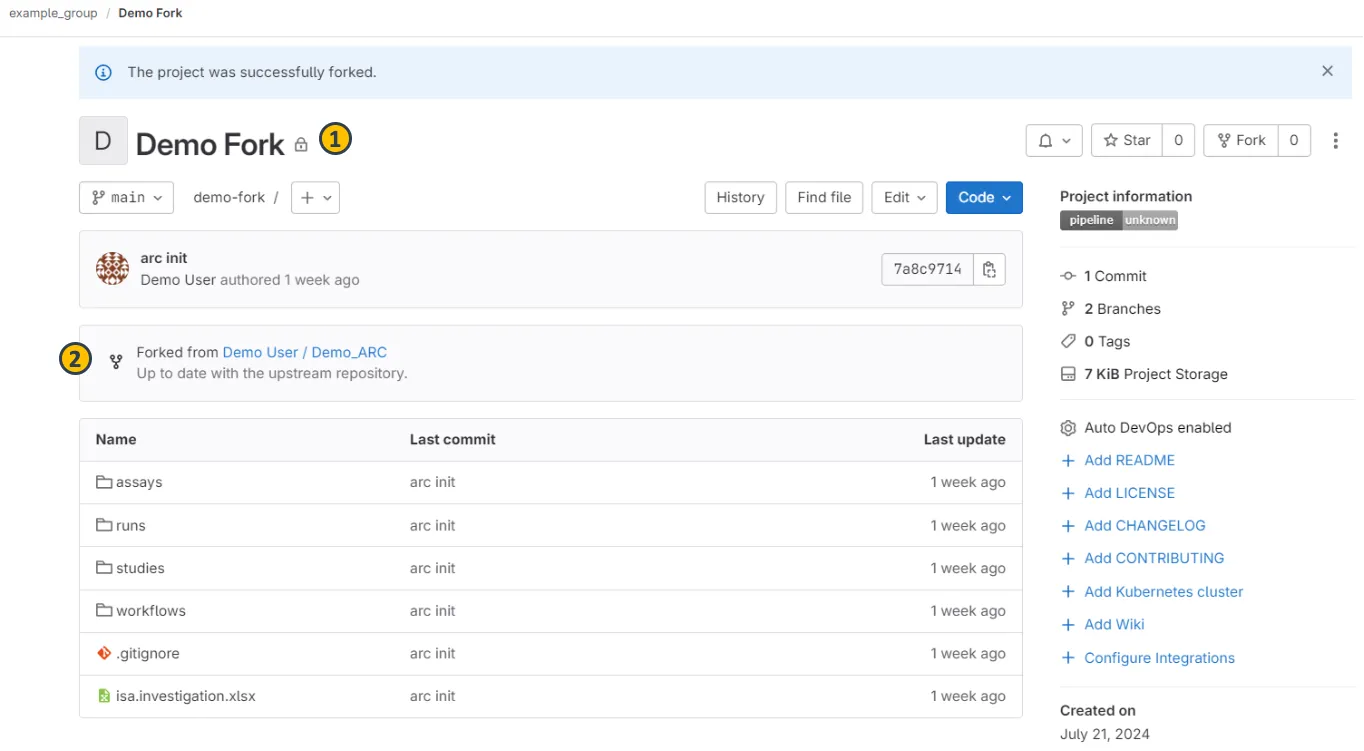1364x751 pixels.
Task: Open the three-dot project actions menu
Action: point(1335,141)
